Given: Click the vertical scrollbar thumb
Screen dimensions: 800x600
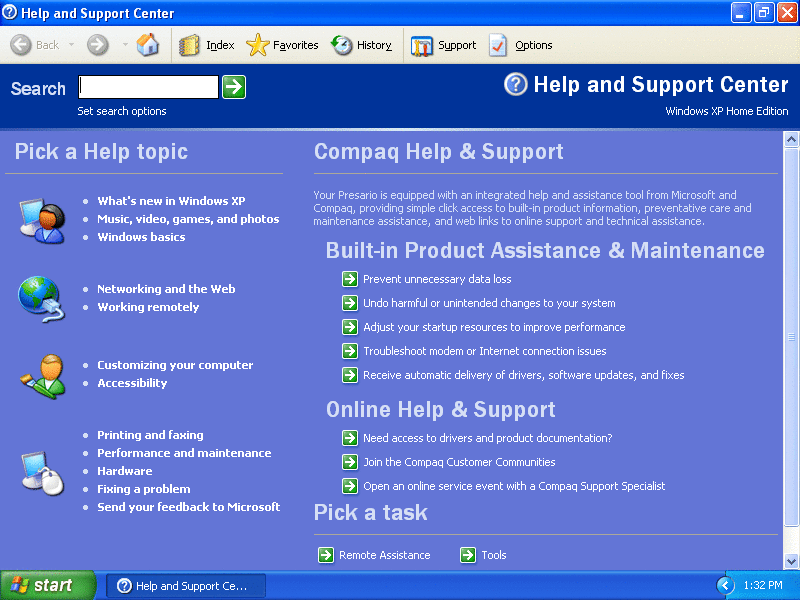Looking at the screenshot, I should pyautogui.click(x=791, y=337).
